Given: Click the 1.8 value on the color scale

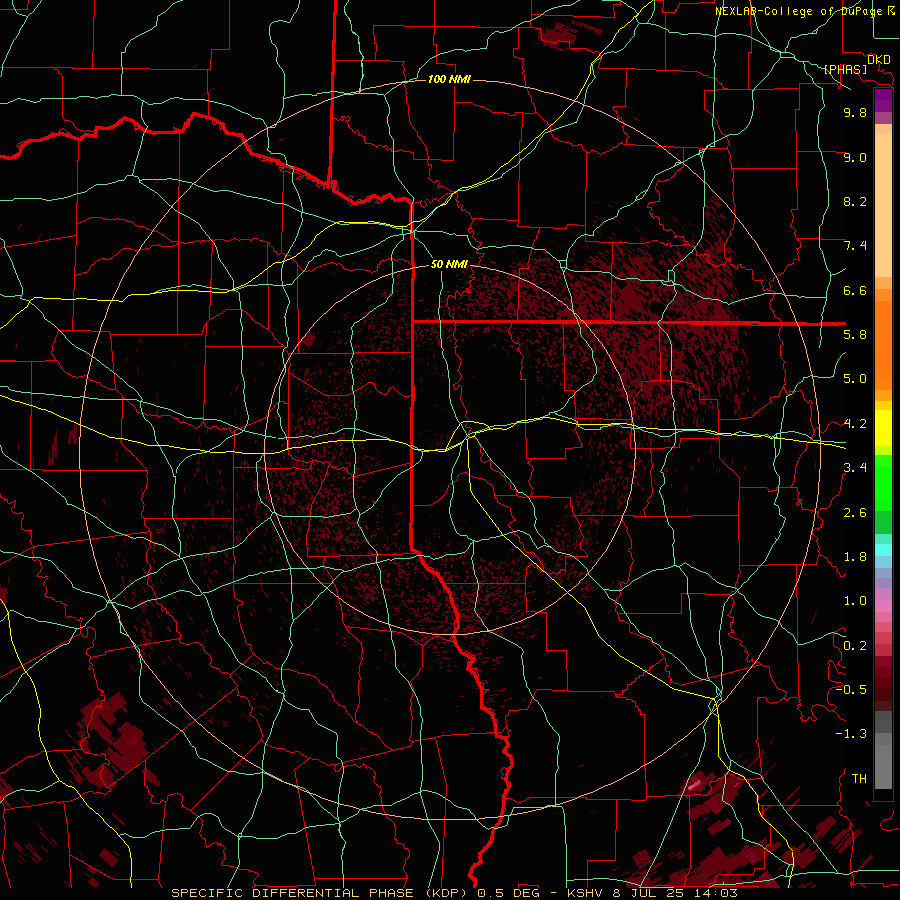Looking at the screenshot, I should pos(855,557).
